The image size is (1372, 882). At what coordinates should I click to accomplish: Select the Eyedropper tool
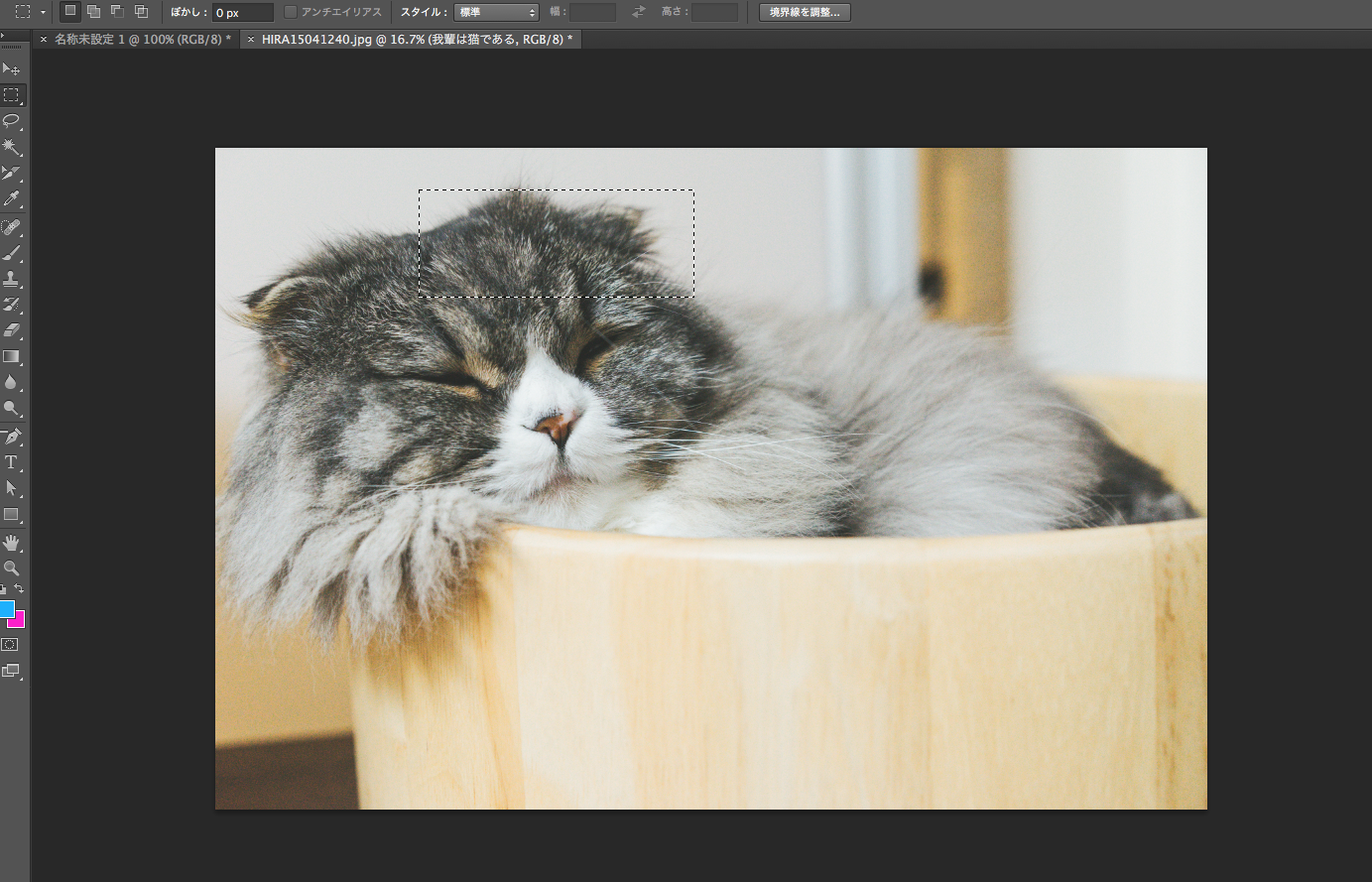(11, 198)
